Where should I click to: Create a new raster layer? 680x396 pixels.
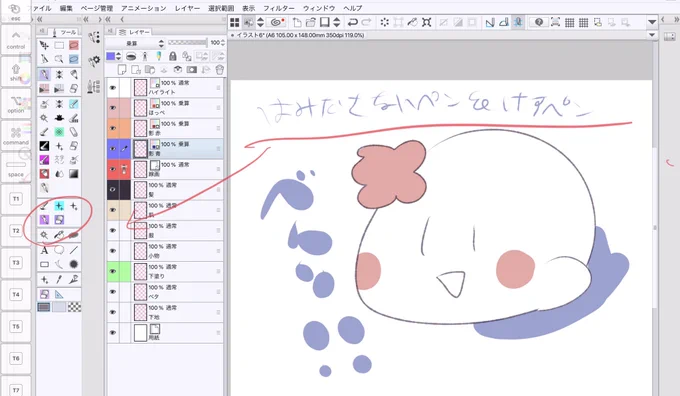(122, 69)
